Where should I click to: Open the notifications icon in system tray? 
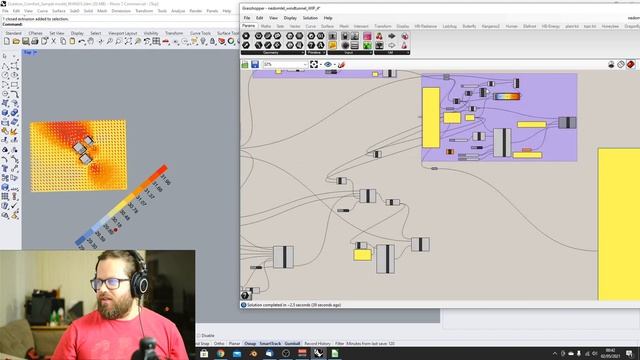(629, 353)
